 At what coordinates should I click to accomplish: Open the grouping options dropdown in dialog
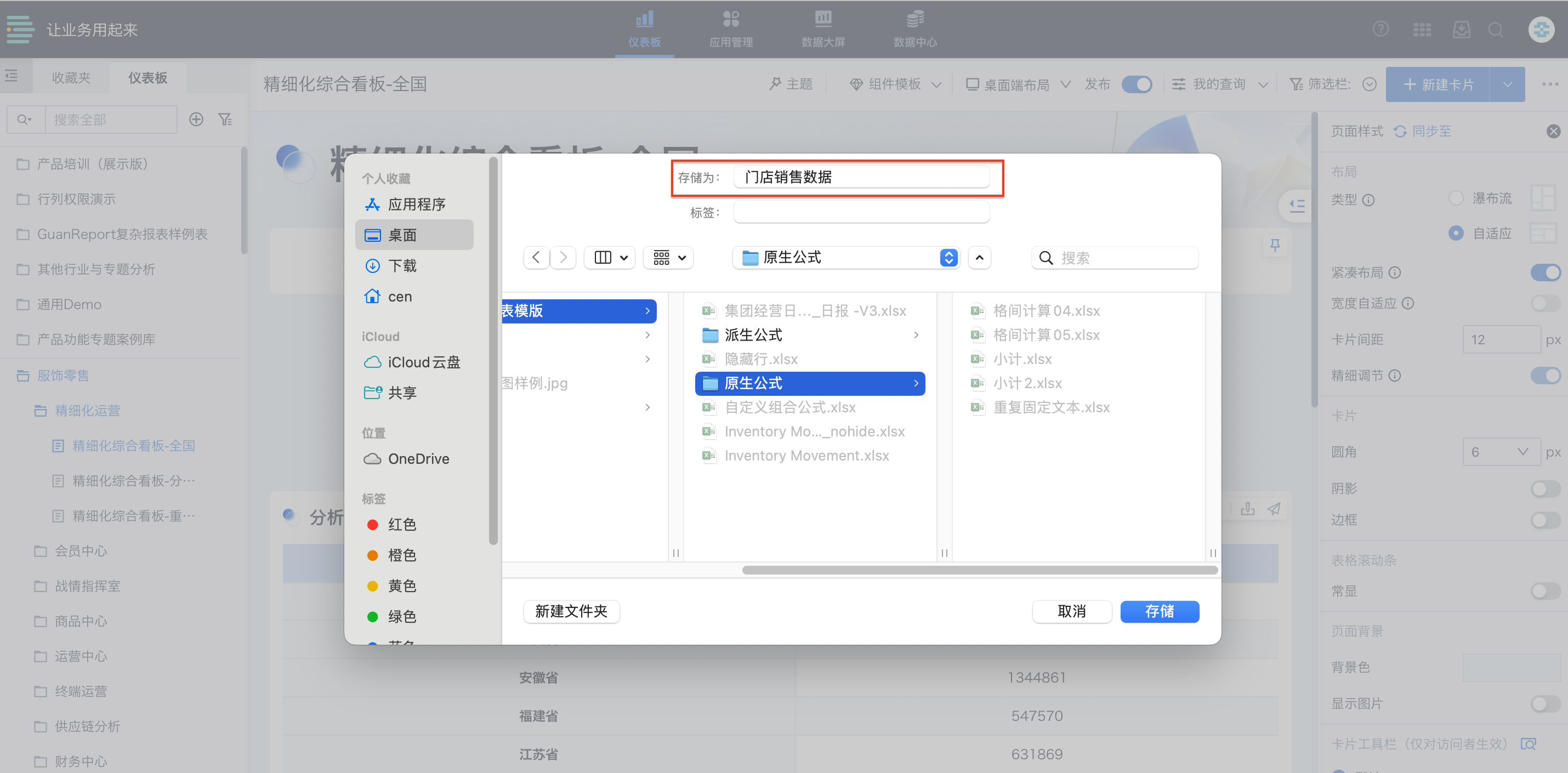668,258
